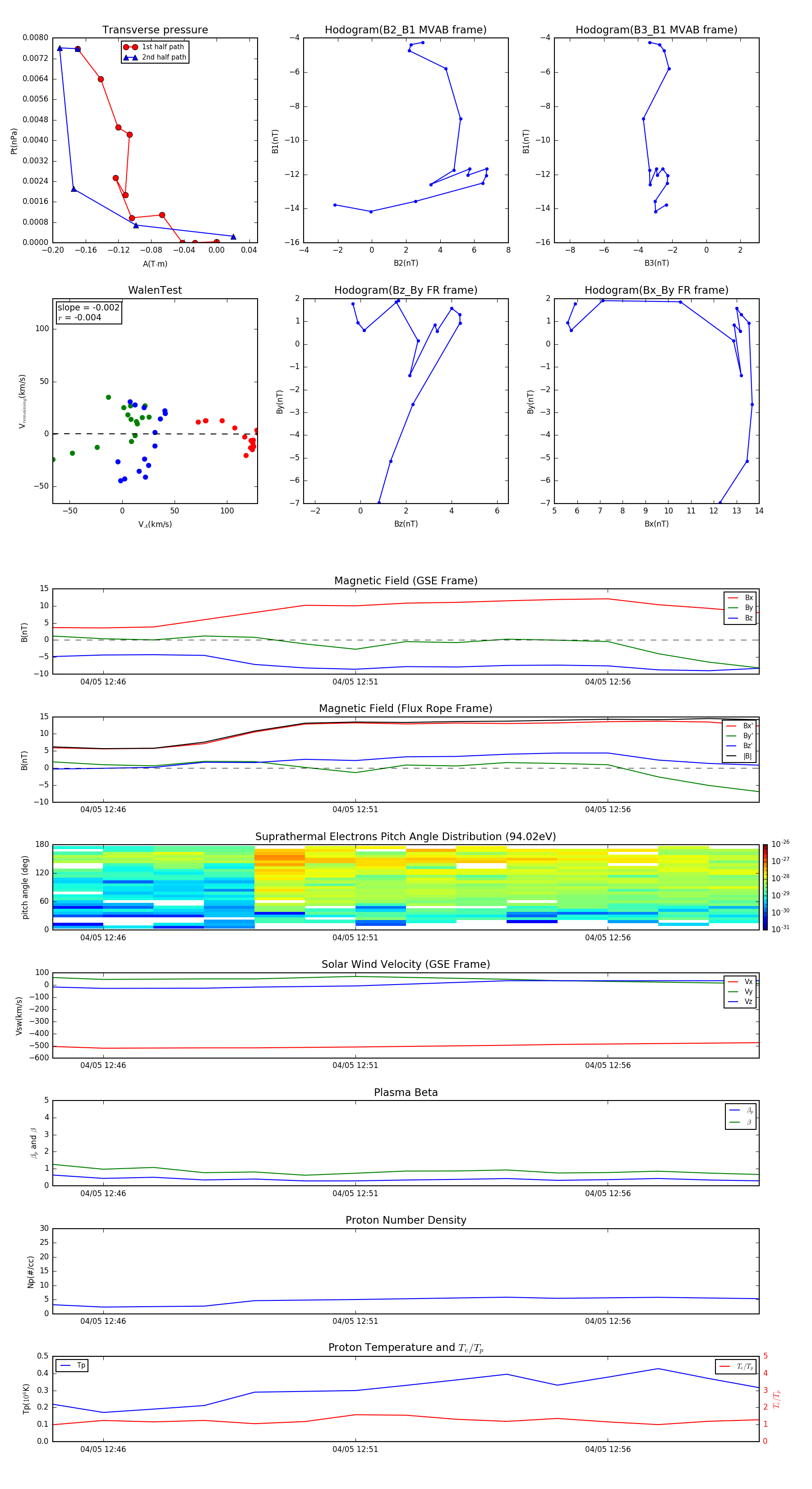Select "By'" in flux rope legend
Screen dimensions: 812x1489
pos(740,736)
